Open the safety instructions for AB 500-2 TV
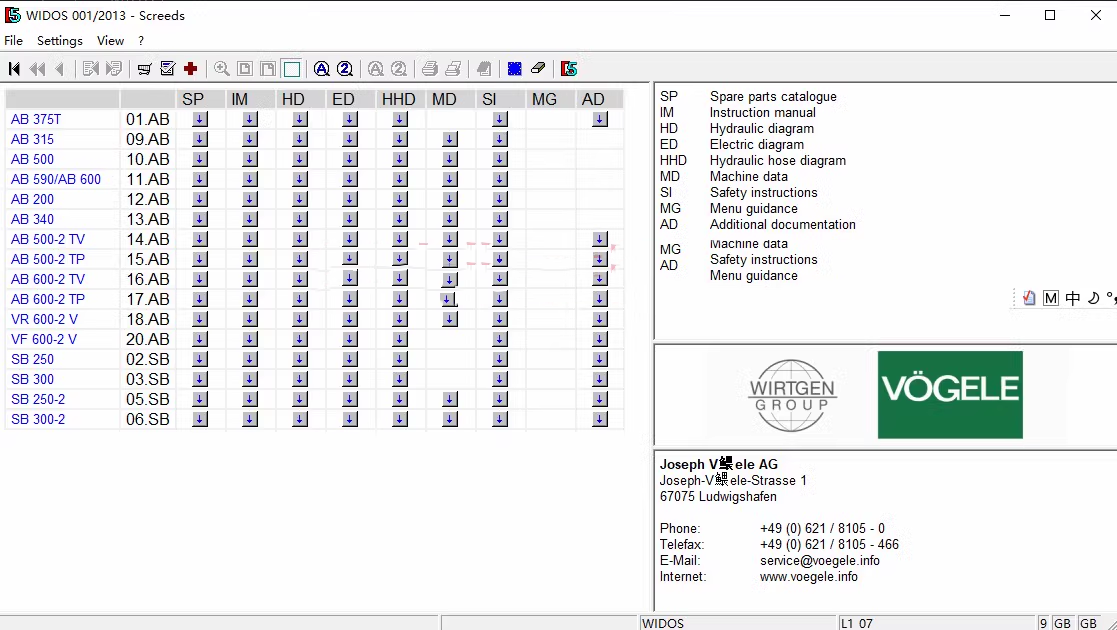Image resolution: width=1117 pixels, height=630 pixels. [x=500, y=239]
